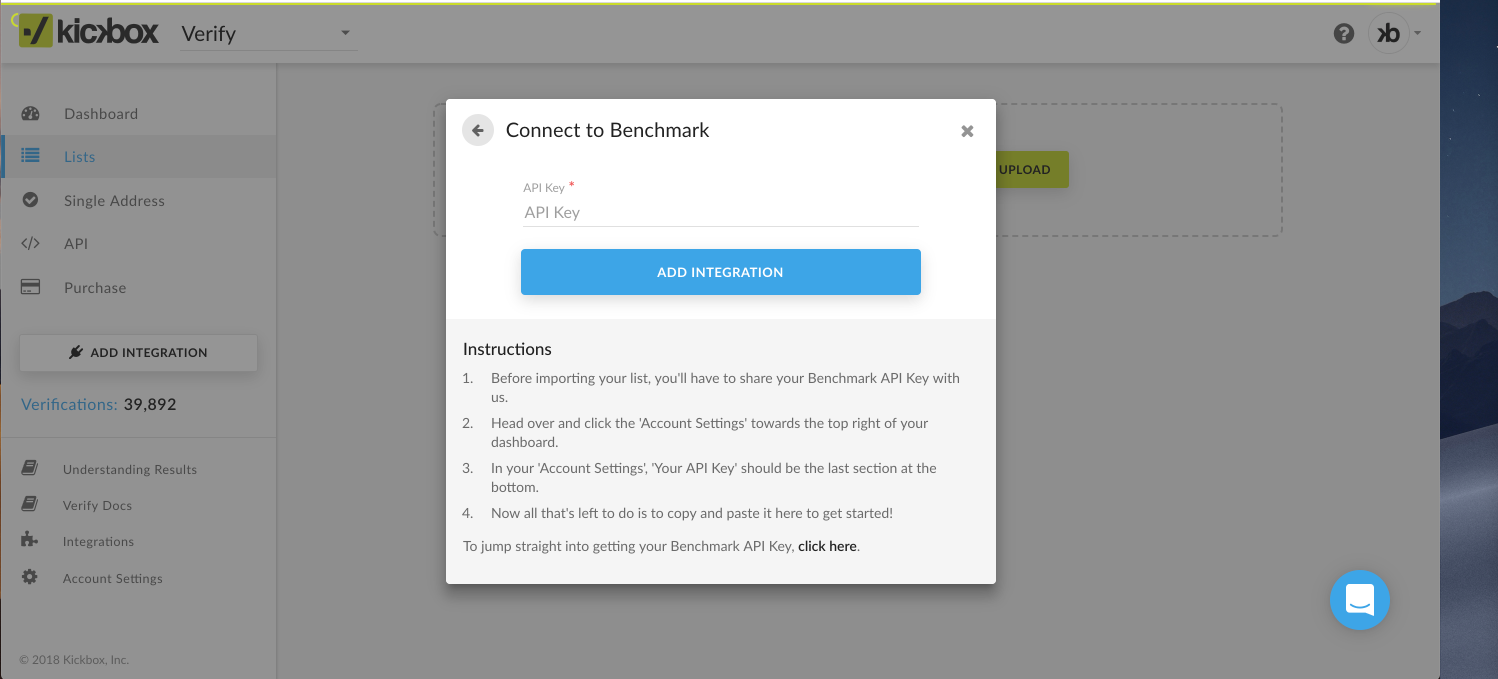The image size is (1498, 679).
Task: Click the Account Settings gear icon
Action: click(30, 577)
